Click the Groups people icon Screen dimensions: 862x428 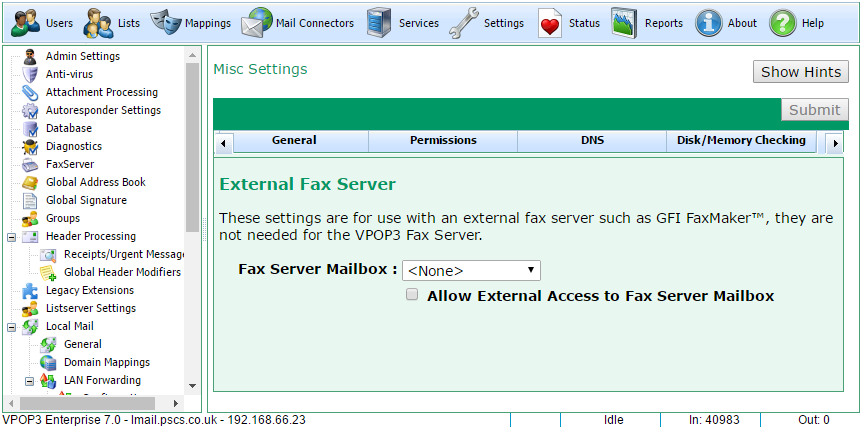[30, 218]
